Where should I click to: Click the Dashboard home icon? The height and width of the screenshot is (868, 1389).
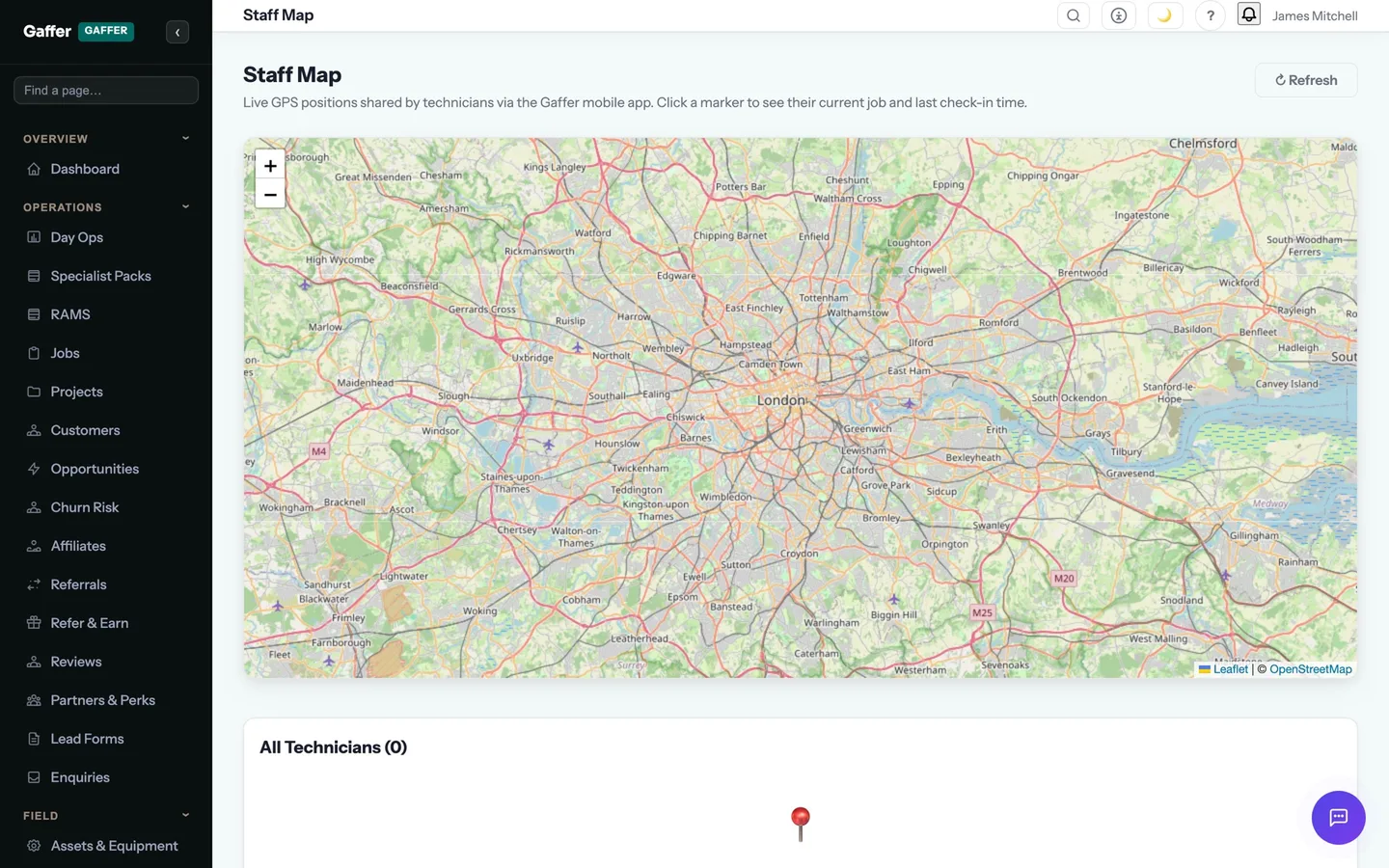click(x=34, y=169)
